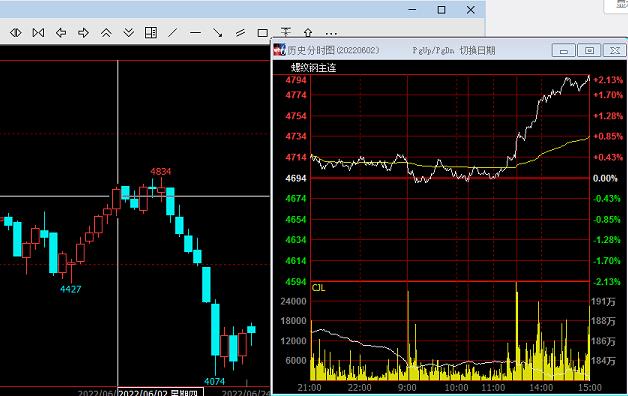Click the 切换日期 label in popup title
Viewport: 628px width, 396px height.
pos(477,50)
